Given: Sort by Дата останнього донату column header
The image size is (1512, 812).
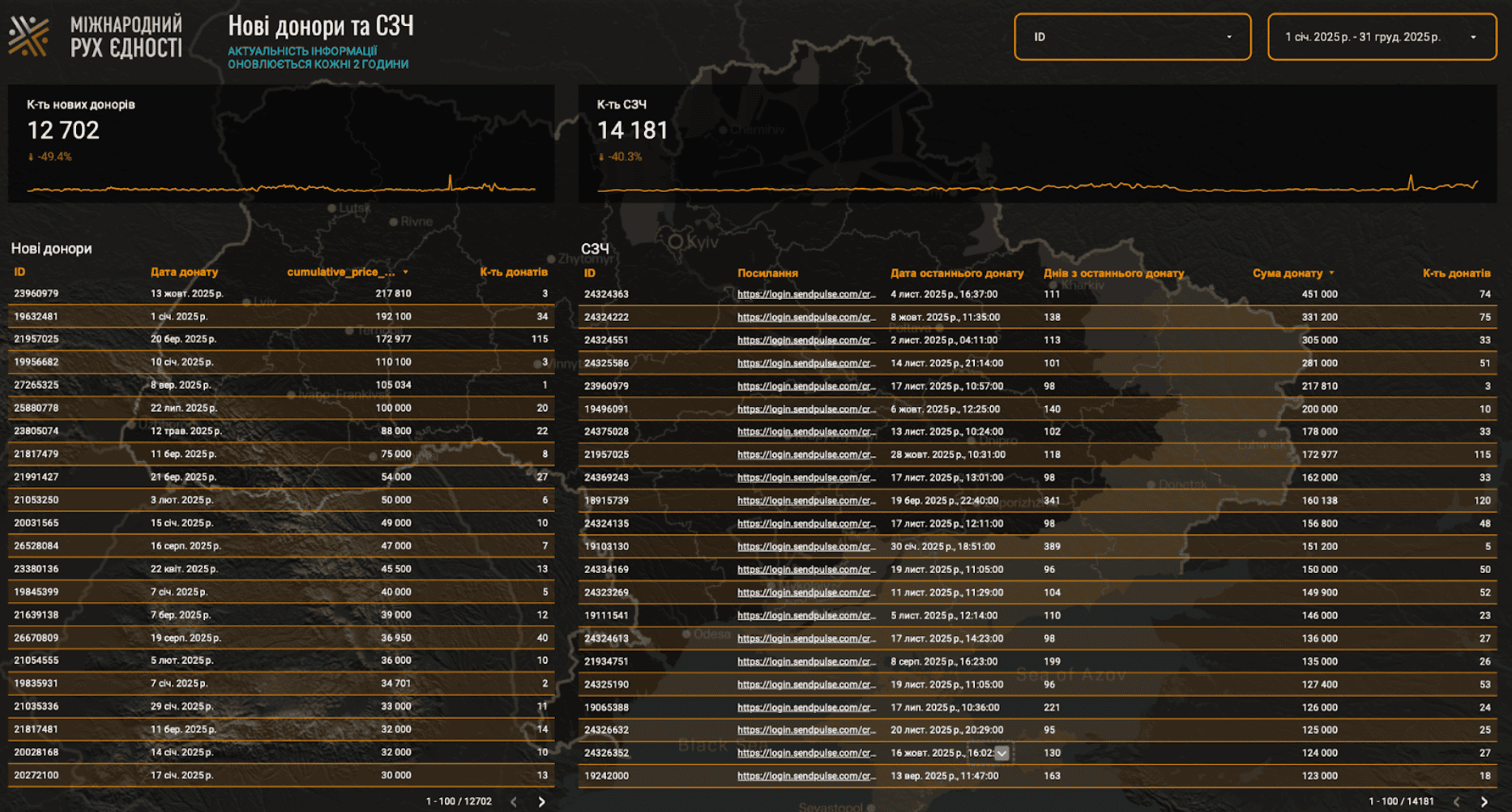Looking at the screenshot, I should pos(956,273).
